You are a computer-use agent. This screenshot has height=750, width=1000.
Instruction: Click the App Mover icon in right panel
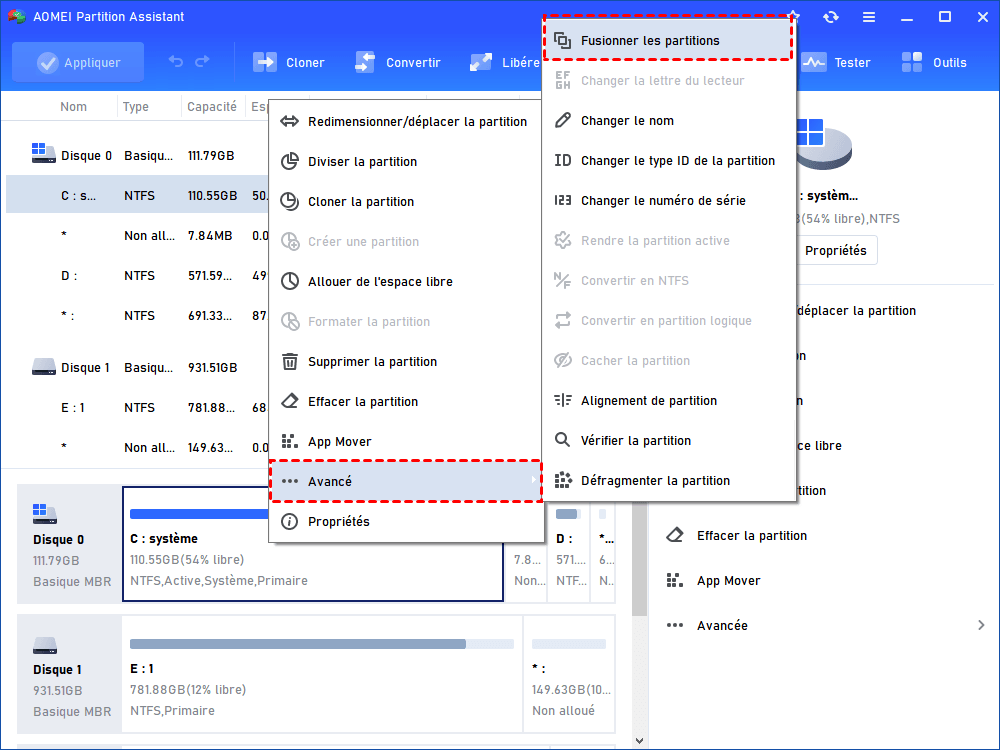pos(677,580)
